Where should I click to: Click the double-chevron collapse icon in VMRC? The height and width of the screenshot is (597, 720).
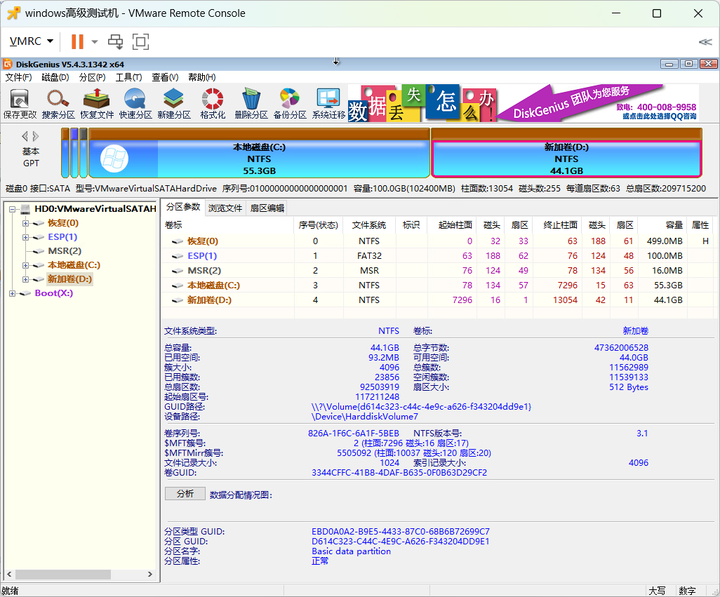[x=705, y=42]
